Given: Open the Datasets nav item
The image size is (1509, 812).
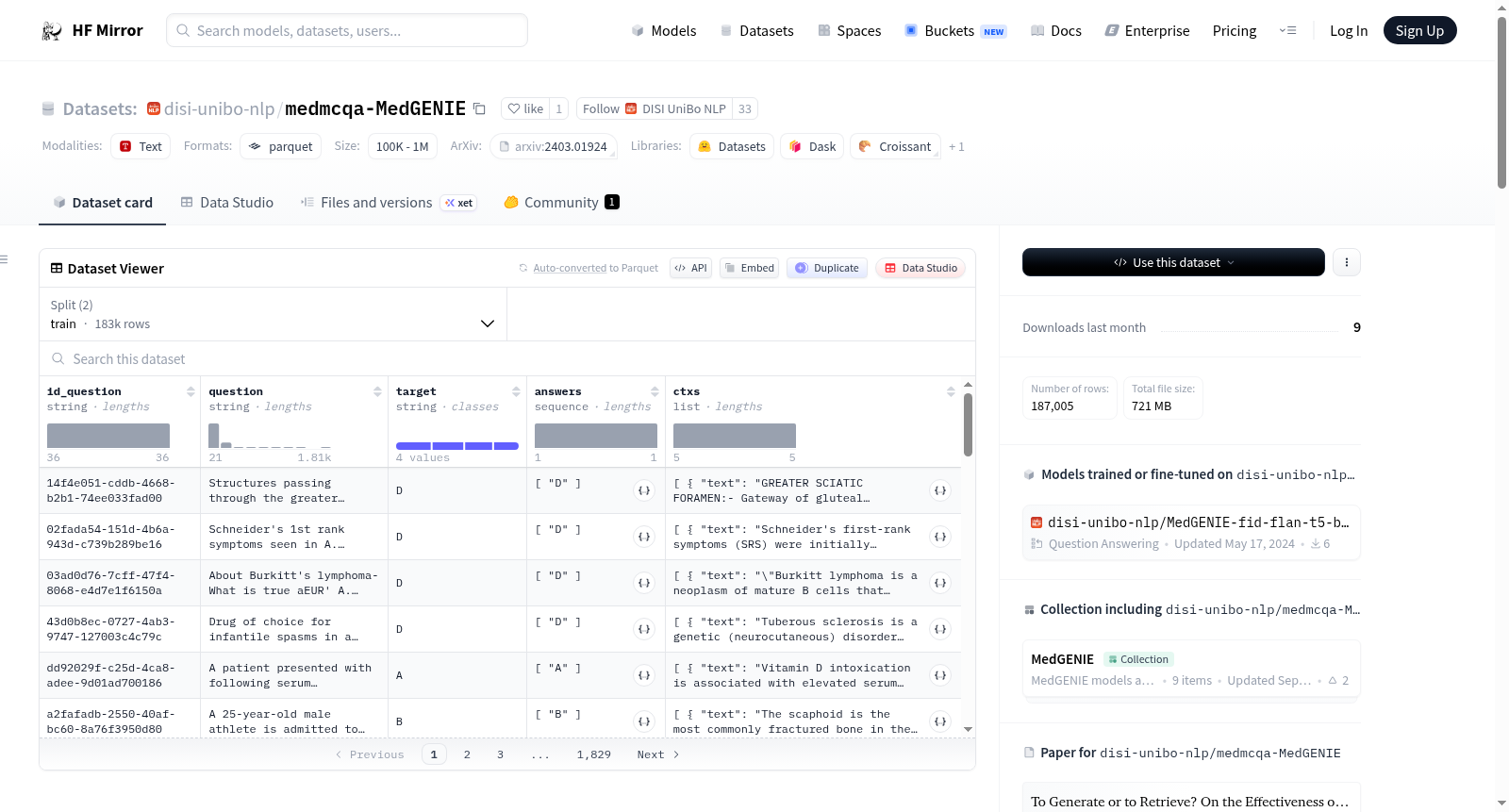Looking at the screenshot, I should click(757, 31).
